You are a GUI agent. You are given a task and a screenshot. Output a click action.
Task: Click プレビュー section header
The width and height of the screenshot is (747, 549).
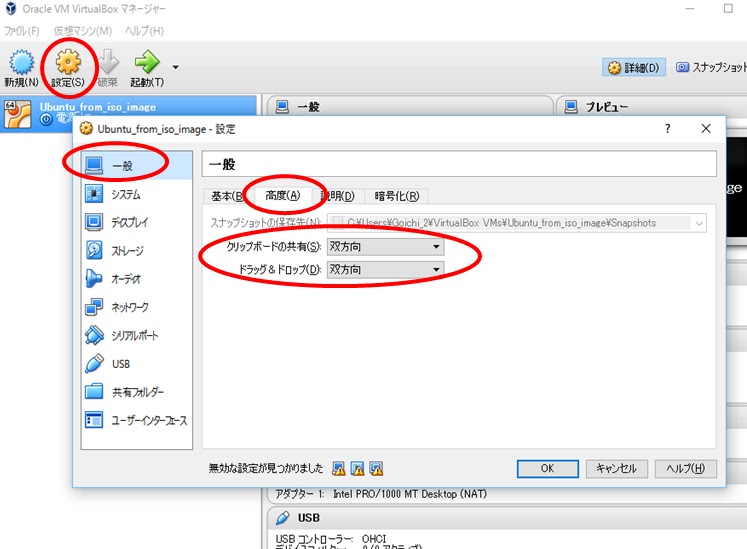(652, 106)
